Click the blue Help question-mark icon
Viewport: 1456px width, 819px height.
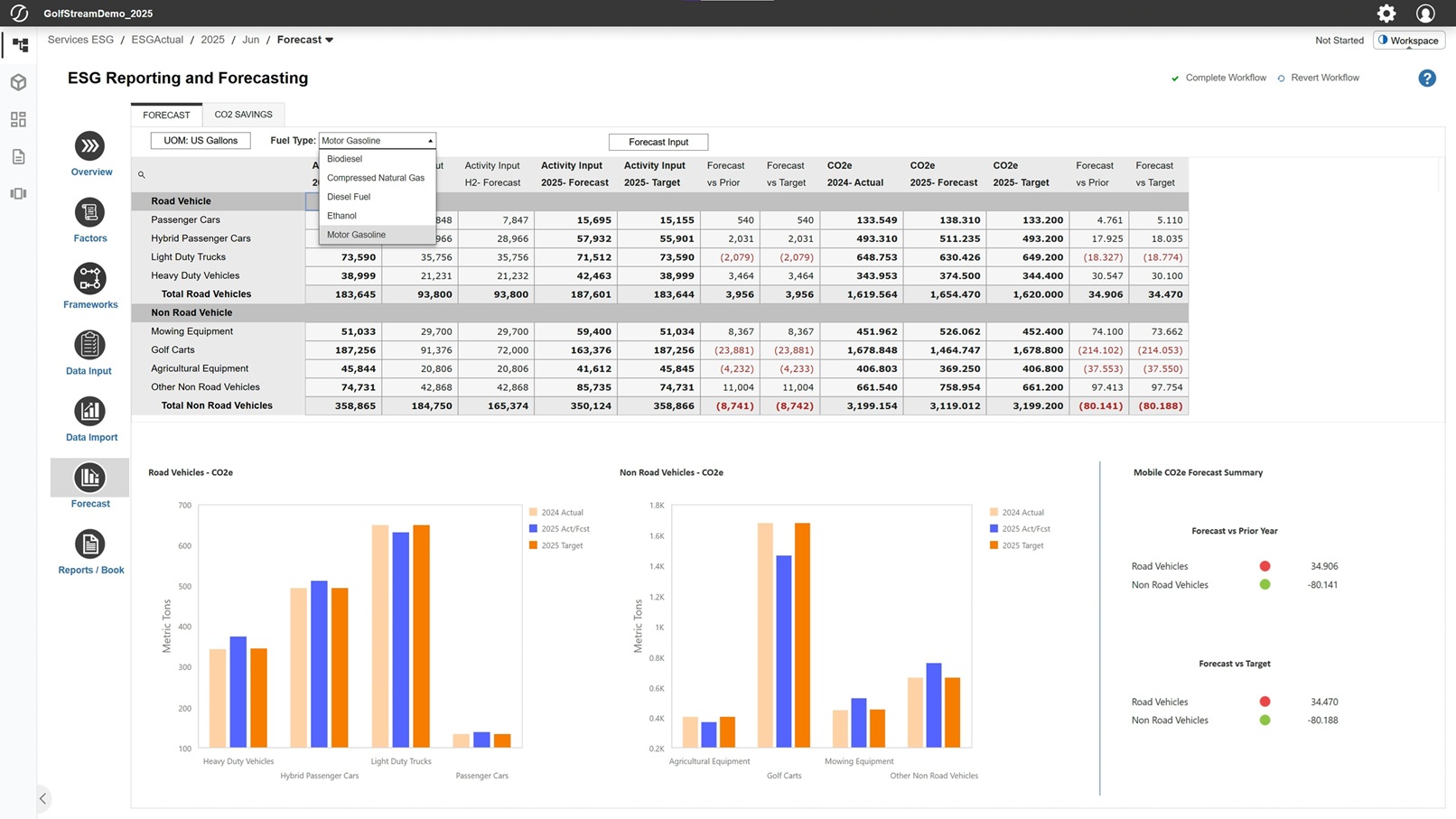[x=1426, y=78]
